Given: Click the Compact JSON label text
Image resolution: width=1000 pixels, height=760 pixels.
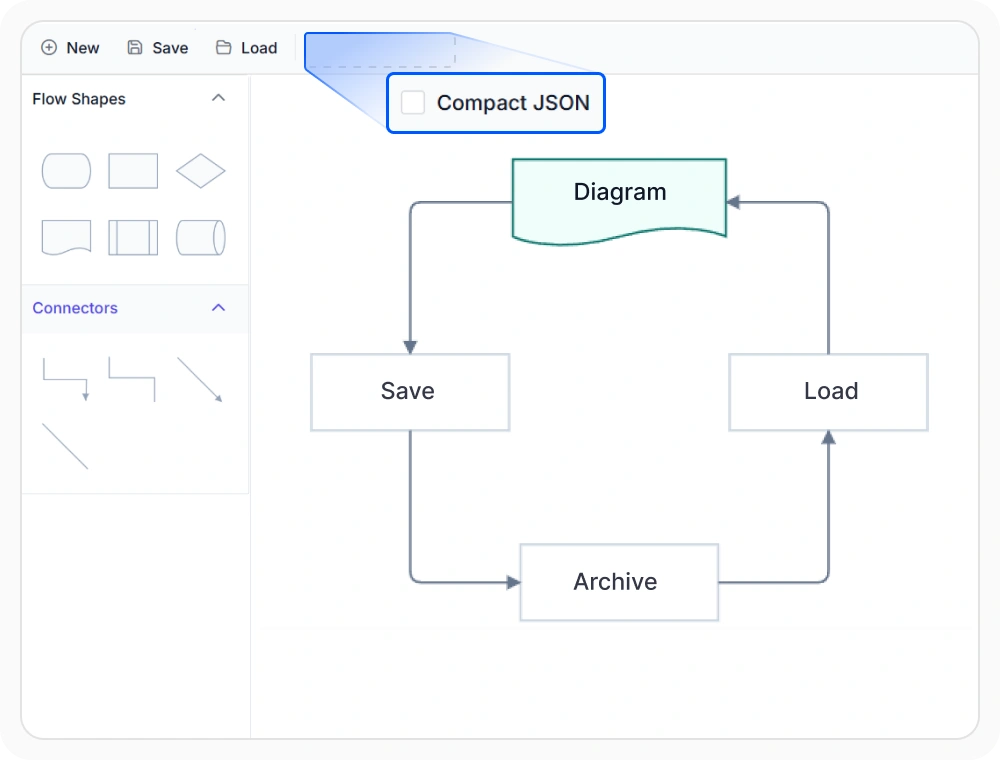Looking at the screenshot, I should coord(513,103).
